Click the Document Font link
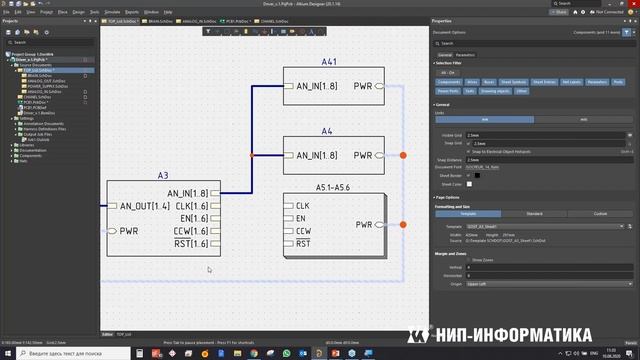The width and height of the screenshot is (640, 360). 482,167
